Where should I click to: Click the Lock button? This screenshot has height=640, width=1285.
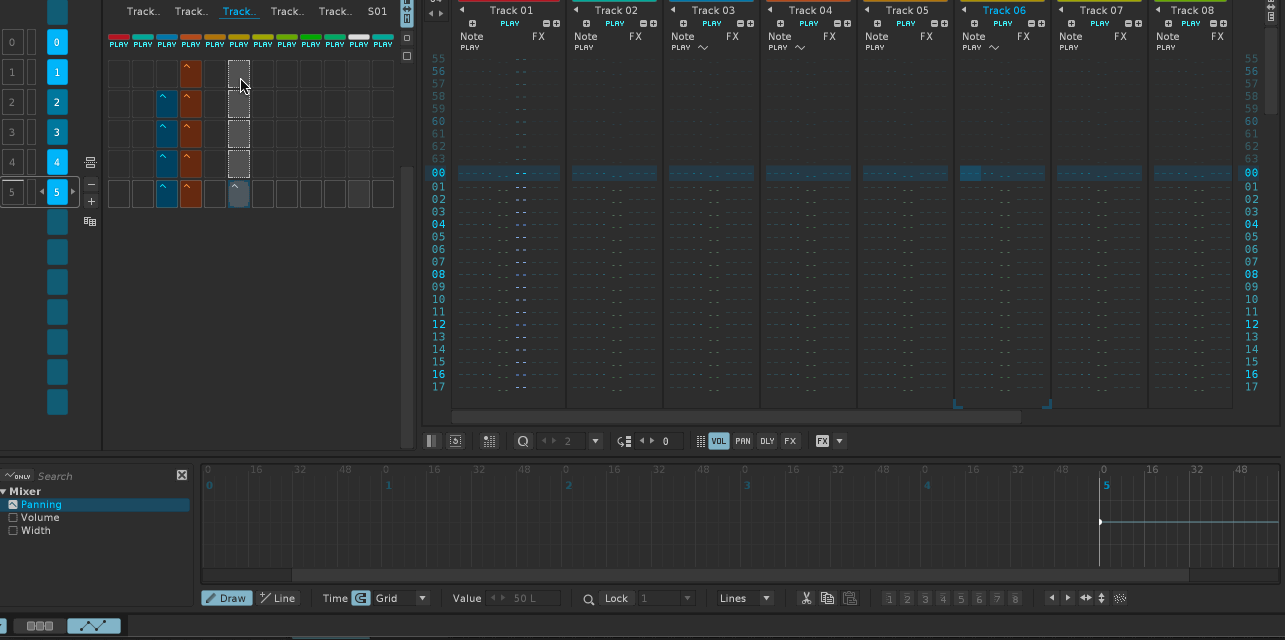pos(616,598)
